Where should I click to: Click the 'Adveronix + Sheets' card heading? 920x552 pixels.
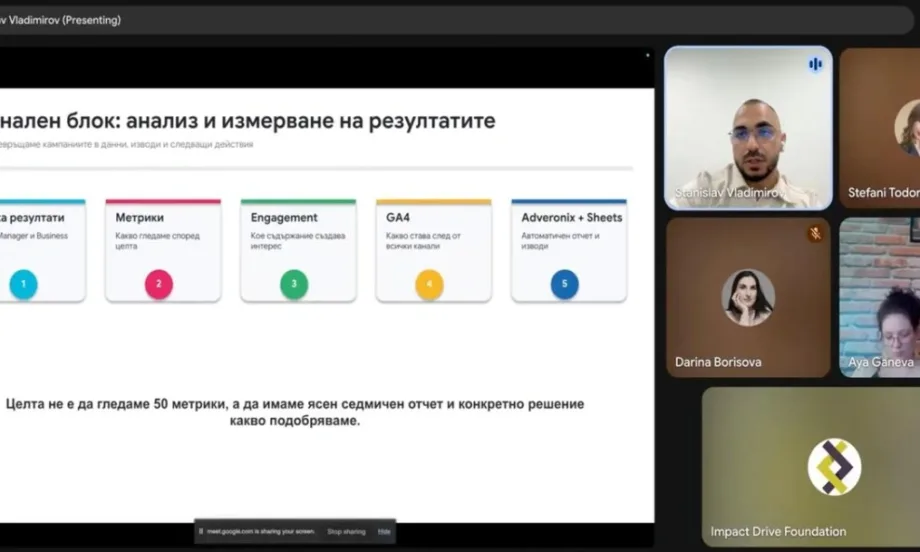pyautogui.click(x=571, y=218)
